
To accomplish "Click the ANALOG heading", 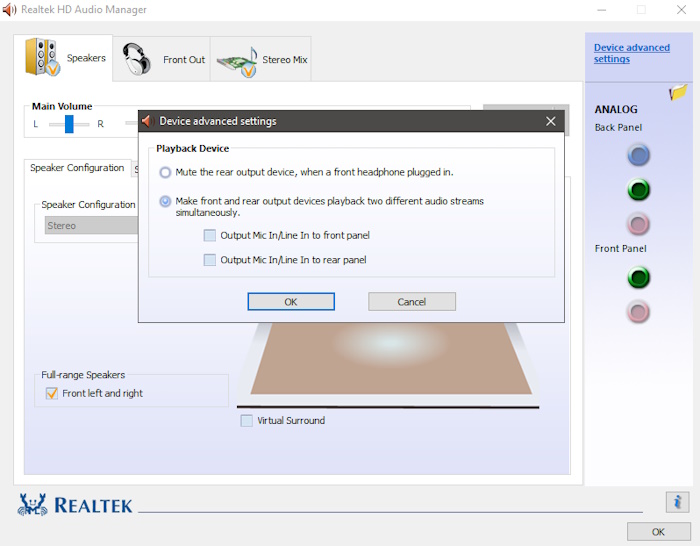I will (616, 109).
